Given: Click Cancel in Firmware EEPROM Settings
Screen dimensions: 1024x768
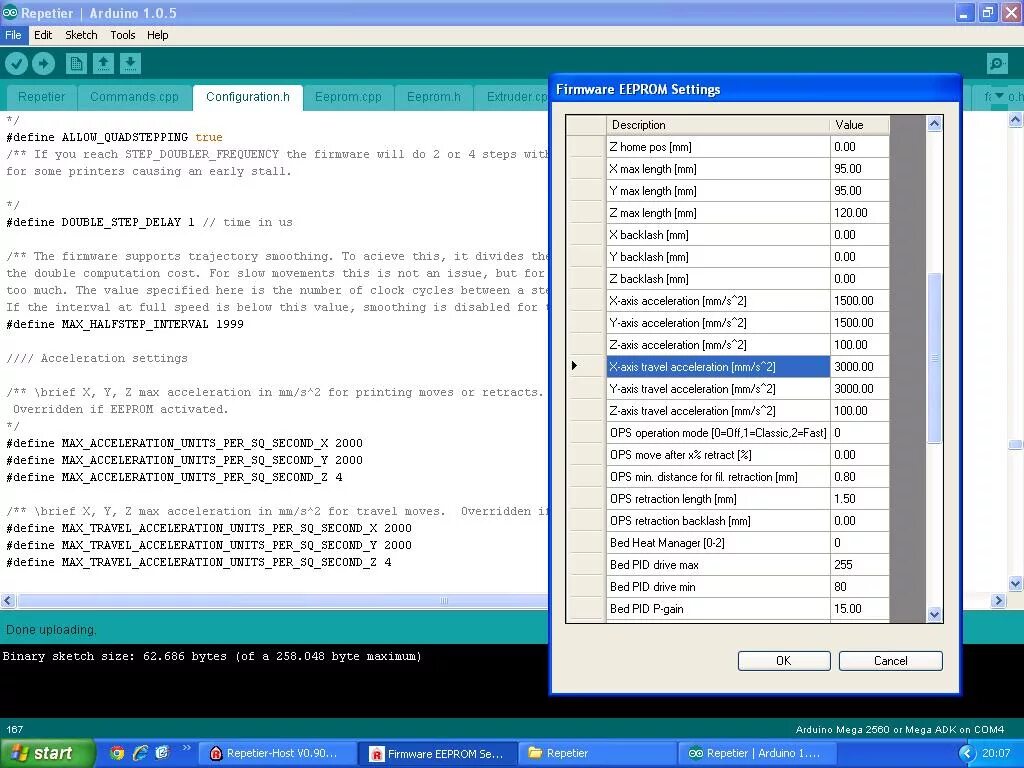Looking at the screenshot, I should [890, 661].
